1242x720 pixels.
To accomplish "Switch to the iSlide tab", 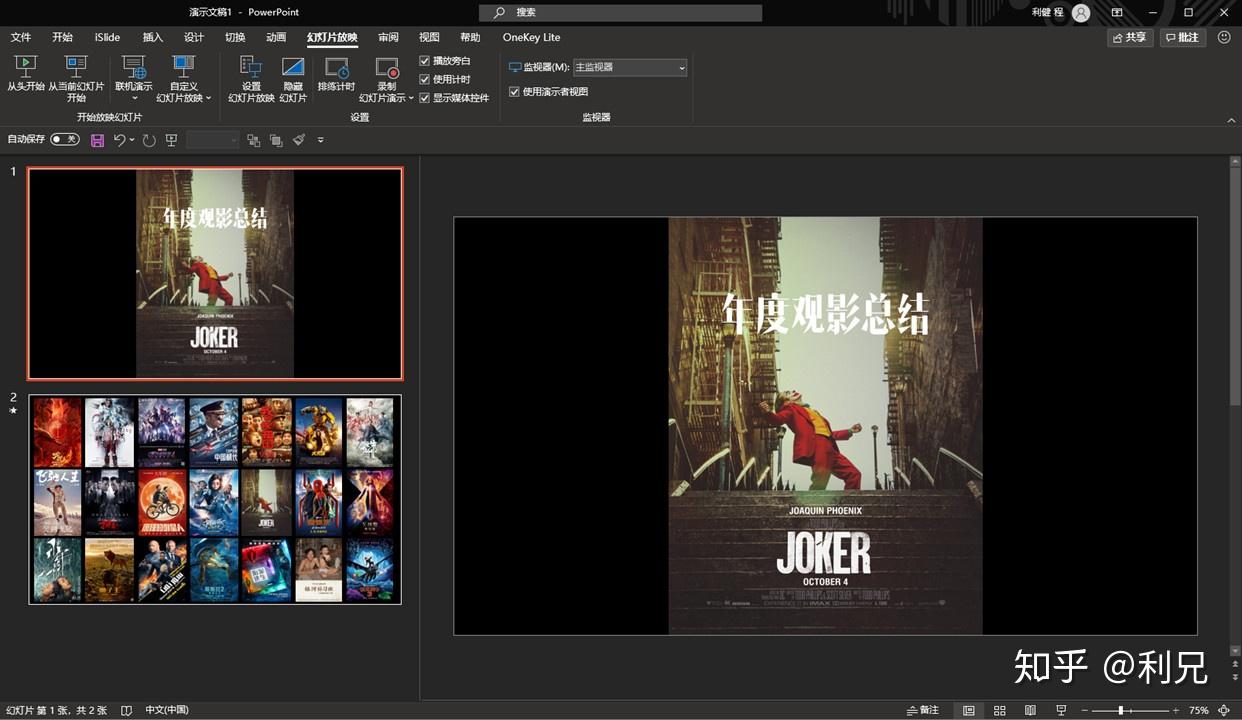I will click(107, 37).
